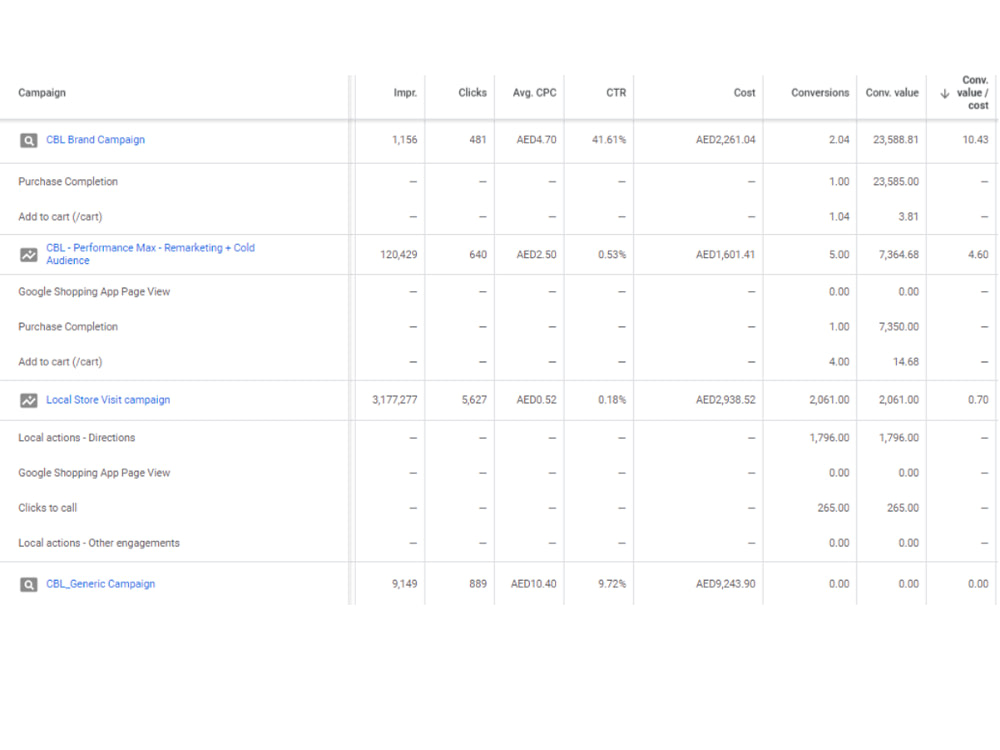Image resolution: width=1000 pixels, height=750 pixels.
Task: Sort by the Conv. value column header
Action: coord(892,92)
